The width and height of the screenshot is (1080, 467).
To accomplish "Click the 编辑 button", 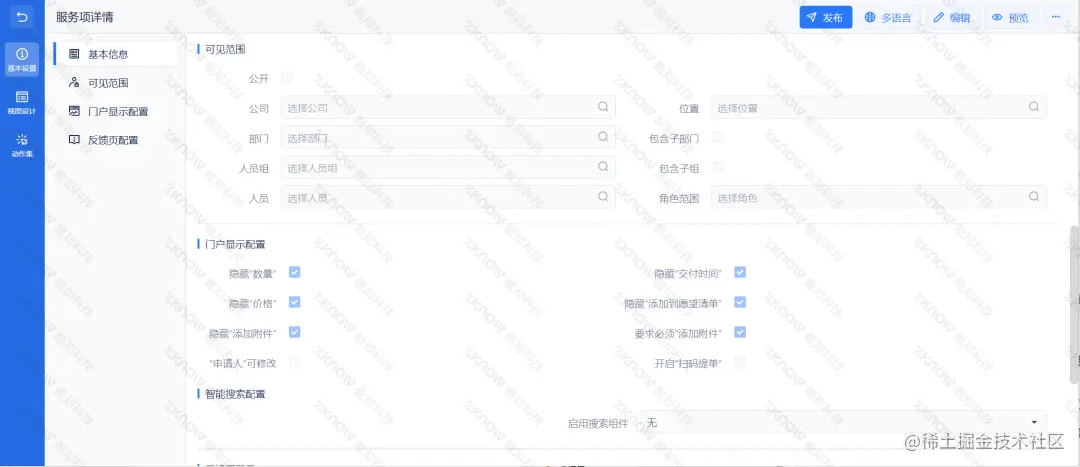I will click(953, 17).
